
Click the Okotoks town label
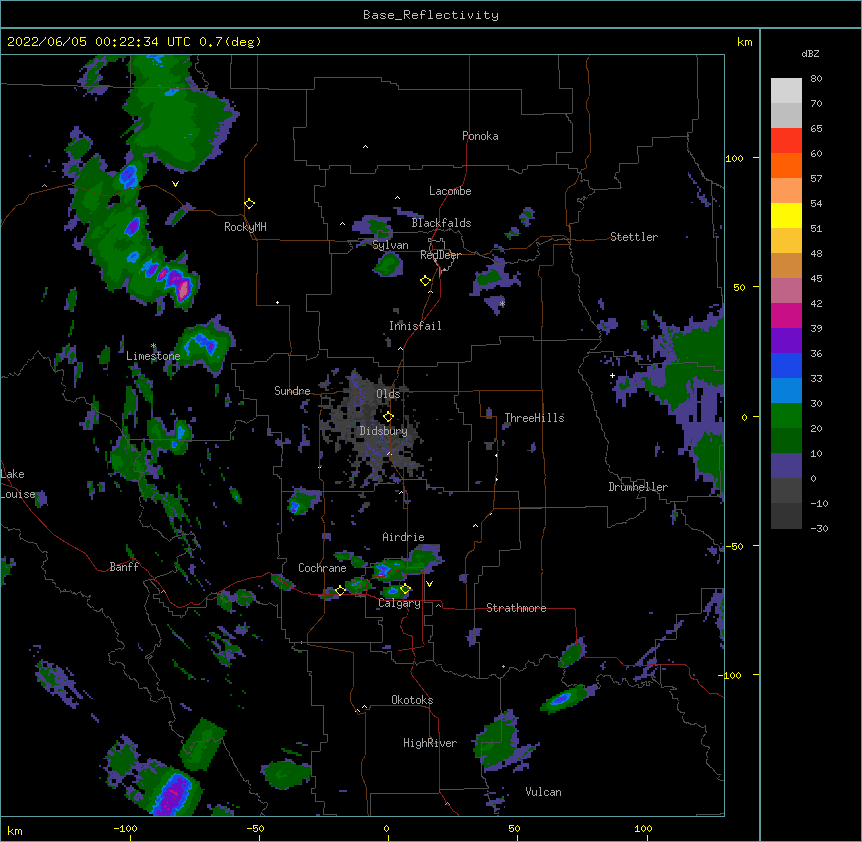point(412,700)
